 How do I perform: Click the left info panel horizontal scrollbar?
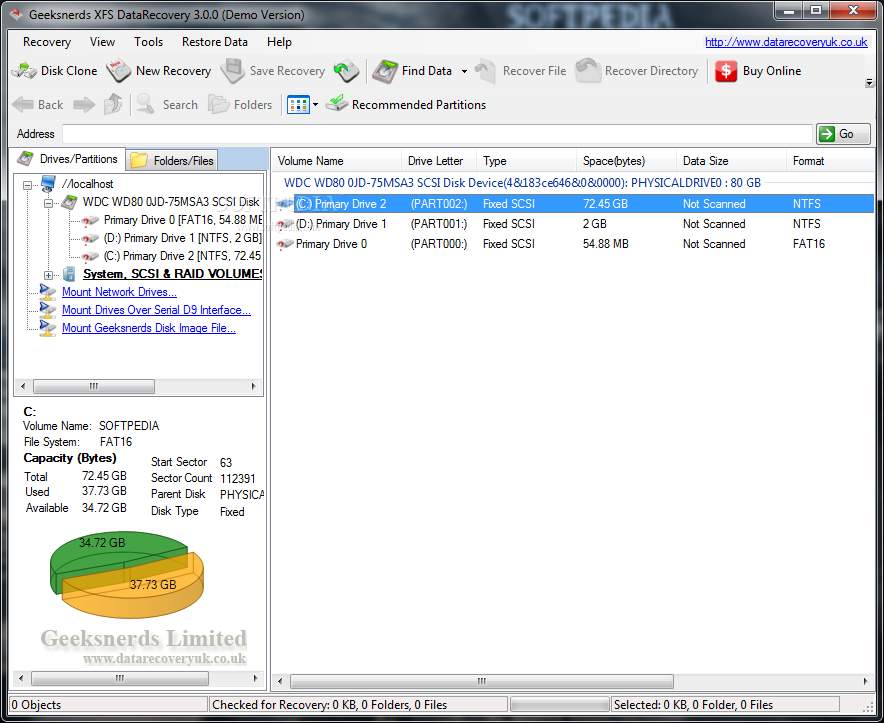[120, 678]
